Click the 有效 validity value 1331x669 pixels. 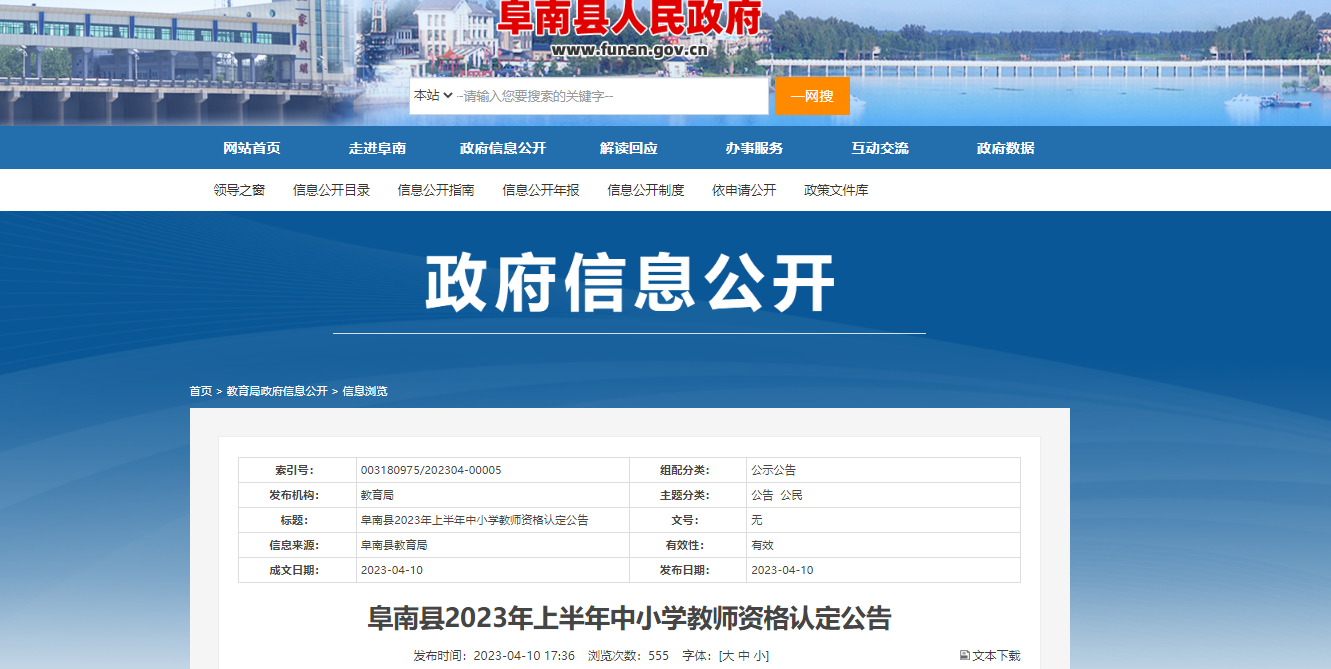tap(763, 545)
